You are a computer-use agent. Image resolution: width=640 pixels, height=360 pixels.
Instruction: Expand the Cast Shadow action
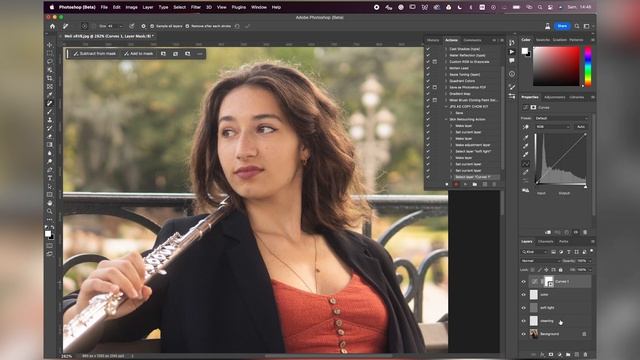tap(446, 49)
